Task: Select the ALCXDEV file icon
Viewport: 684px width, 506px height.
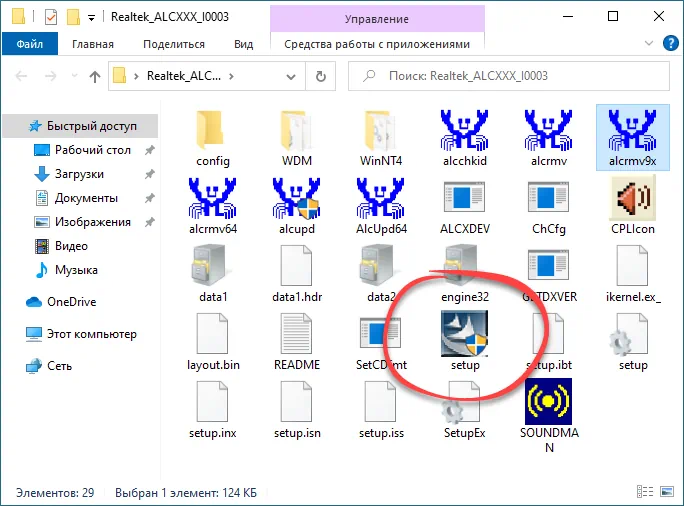Action: pyautogui.click(x=465, y=206)
